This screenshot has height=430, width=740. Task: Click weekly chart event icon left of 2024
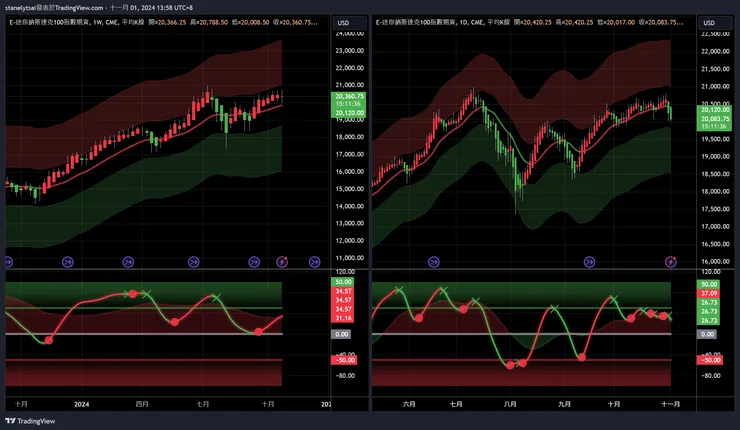[x=68, y=262]
